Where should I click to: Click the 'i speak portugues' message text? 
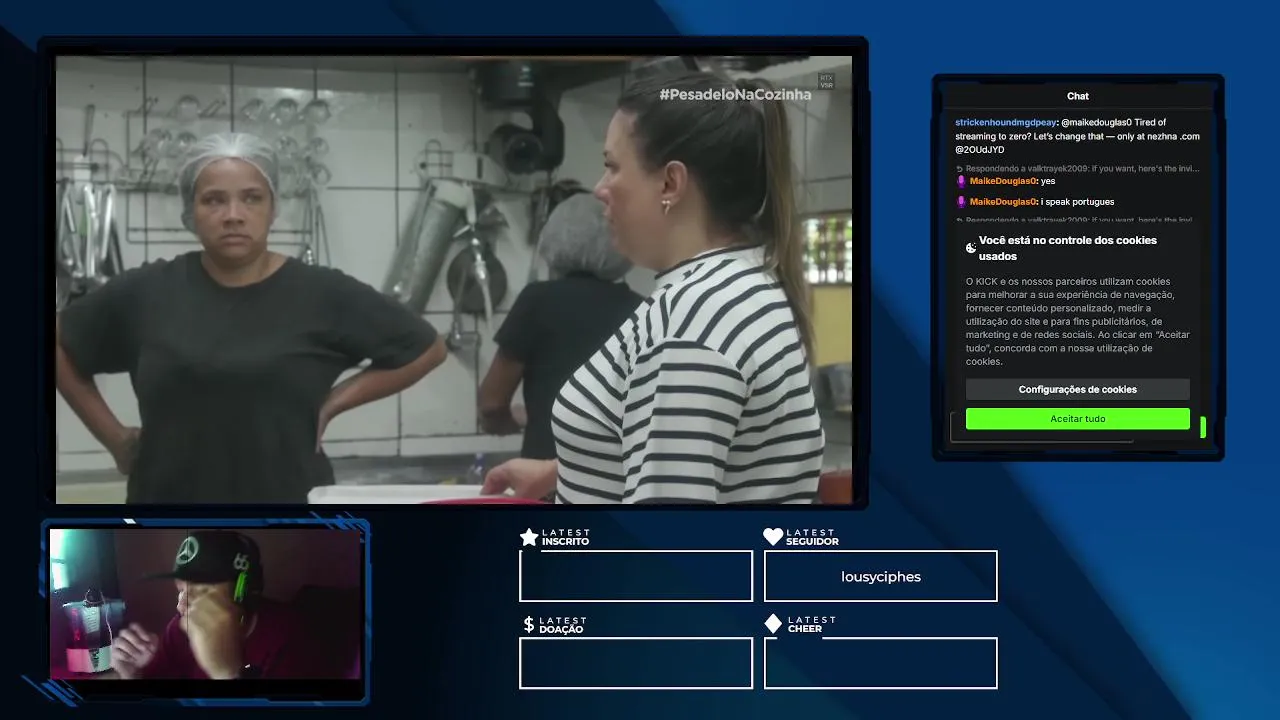[1077, 202]
